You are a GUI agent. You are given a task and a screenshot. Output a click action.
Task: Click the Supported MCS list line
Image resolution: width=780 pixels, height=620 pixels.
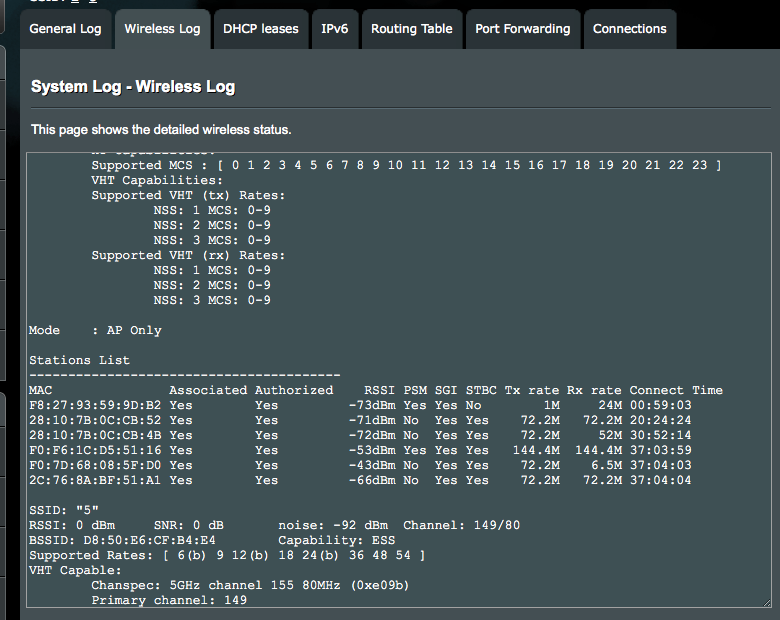tap(406, 165)
